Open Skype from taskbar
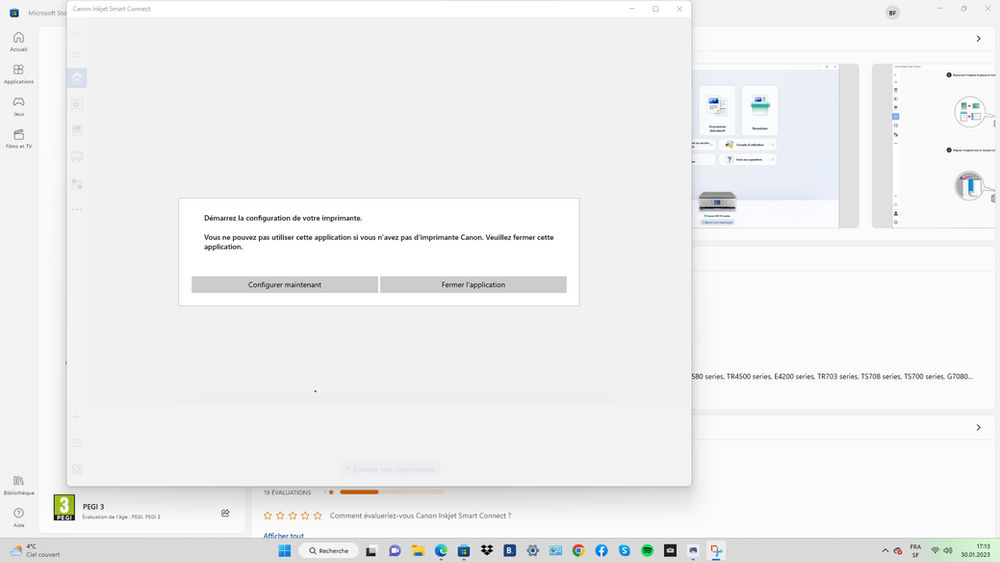This screenshot has height=562, width=1000. tap(624, 551)
